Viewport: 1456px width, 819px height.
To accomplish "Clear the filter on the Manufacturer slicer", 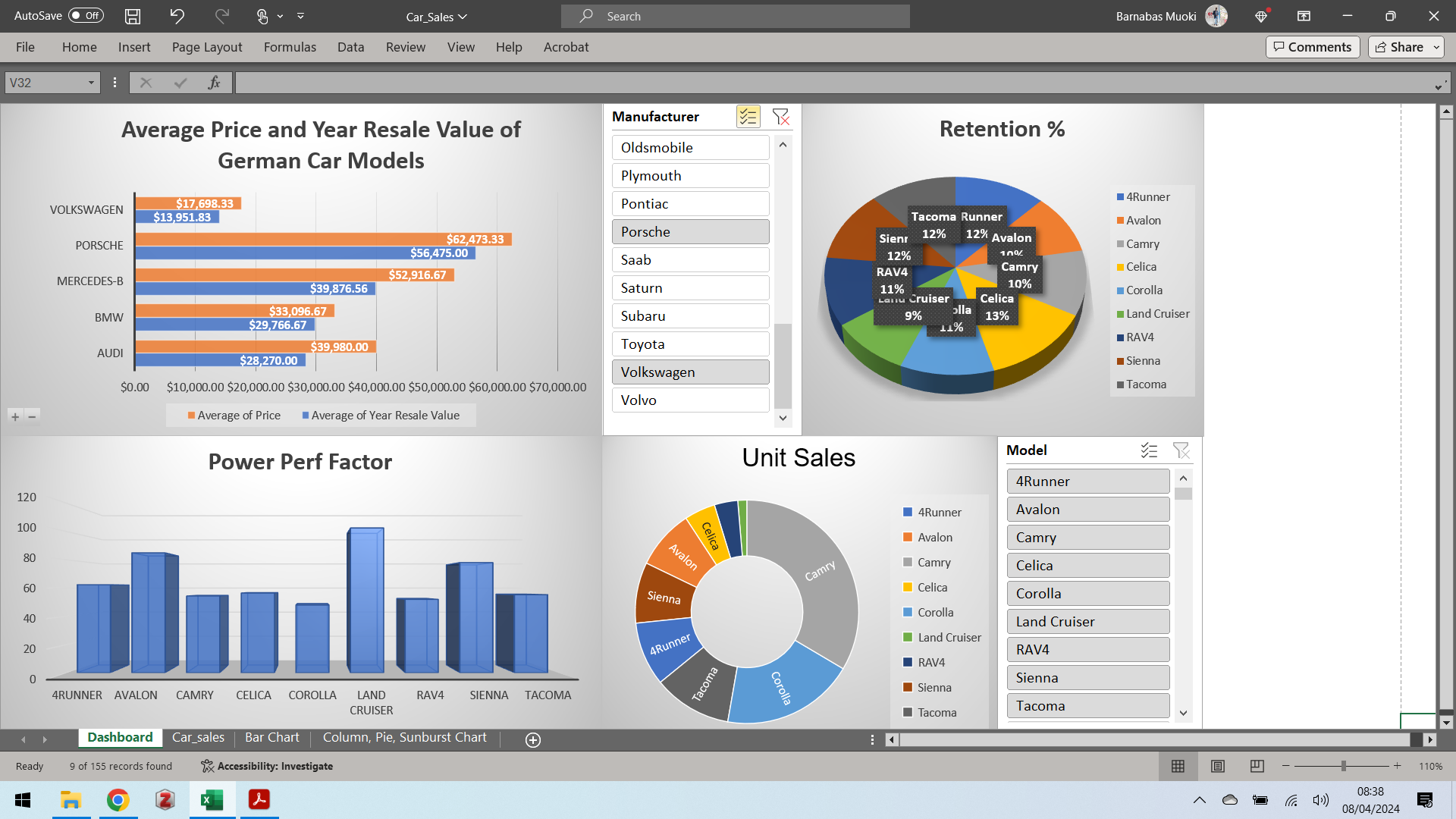I will point(781,117).
